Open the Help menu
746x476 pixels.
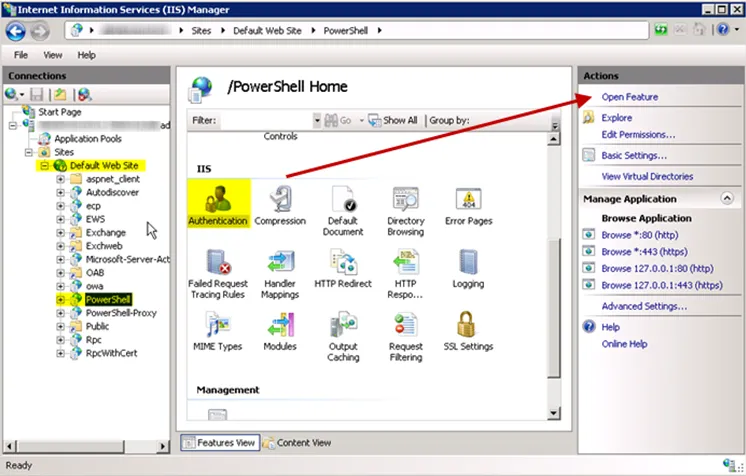[x=87, y=55]
